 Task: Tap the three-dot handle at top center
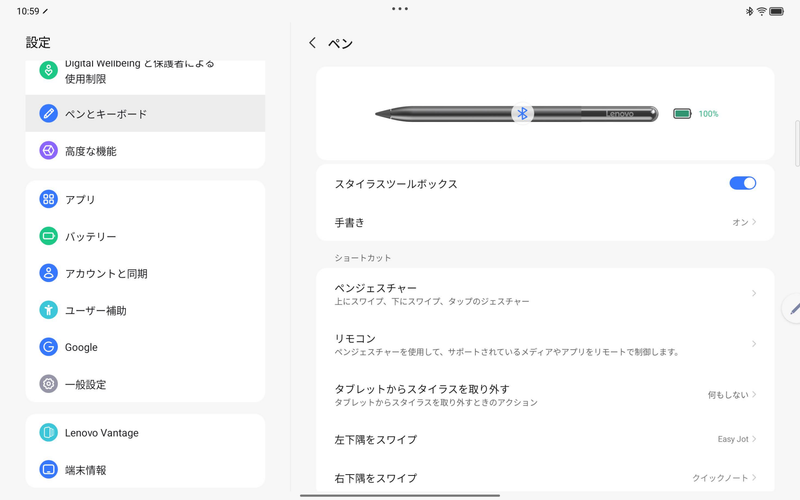[x=399, y=9]
